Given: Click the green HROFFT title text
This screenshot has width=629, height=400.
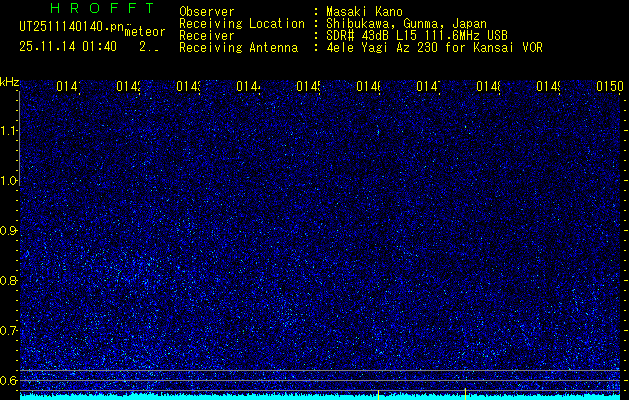Looking at the screenshot, I should click(102, 8).
